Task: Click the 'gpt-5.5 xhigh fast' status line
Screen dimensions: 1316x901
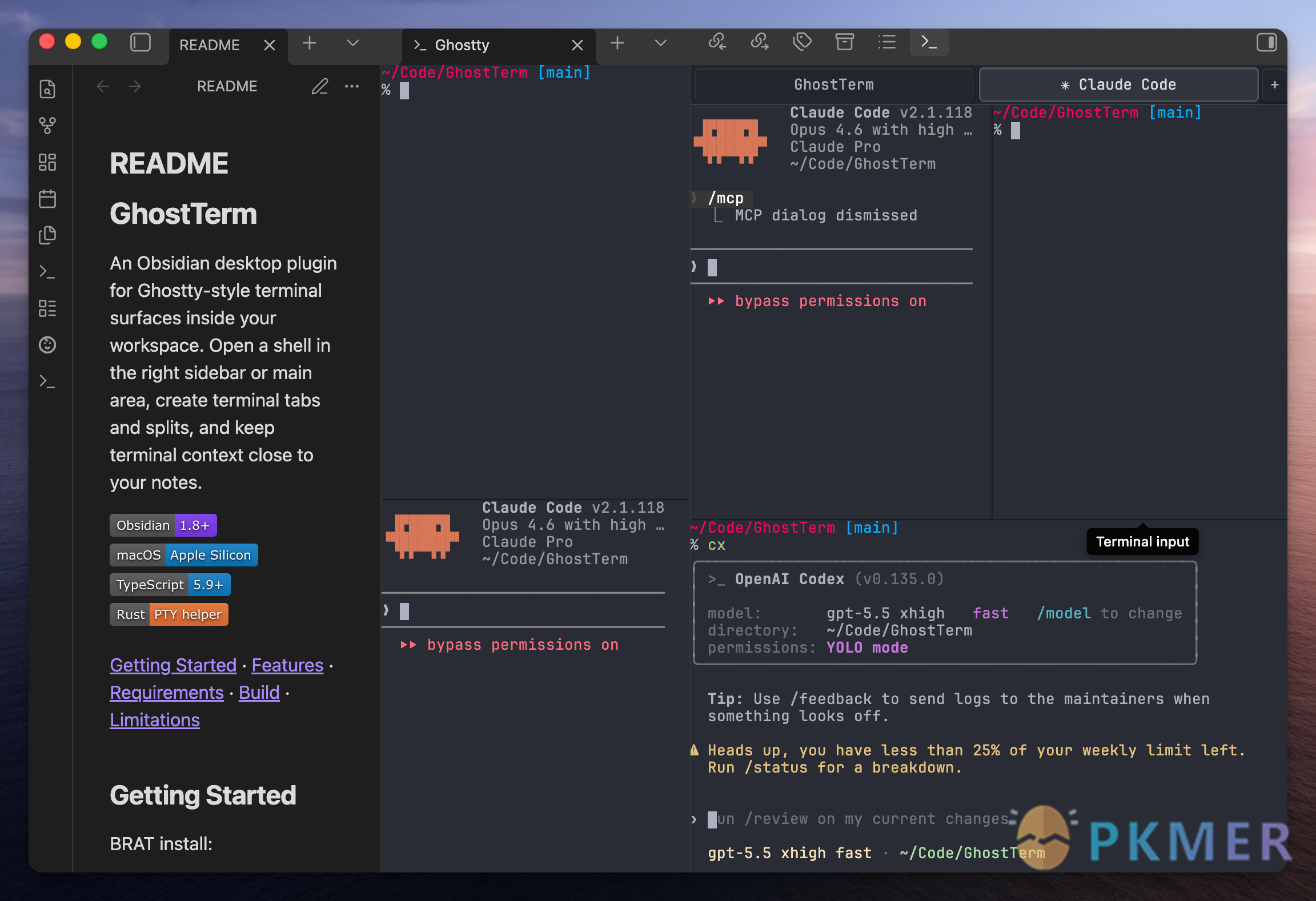Action: pos(789,854)
